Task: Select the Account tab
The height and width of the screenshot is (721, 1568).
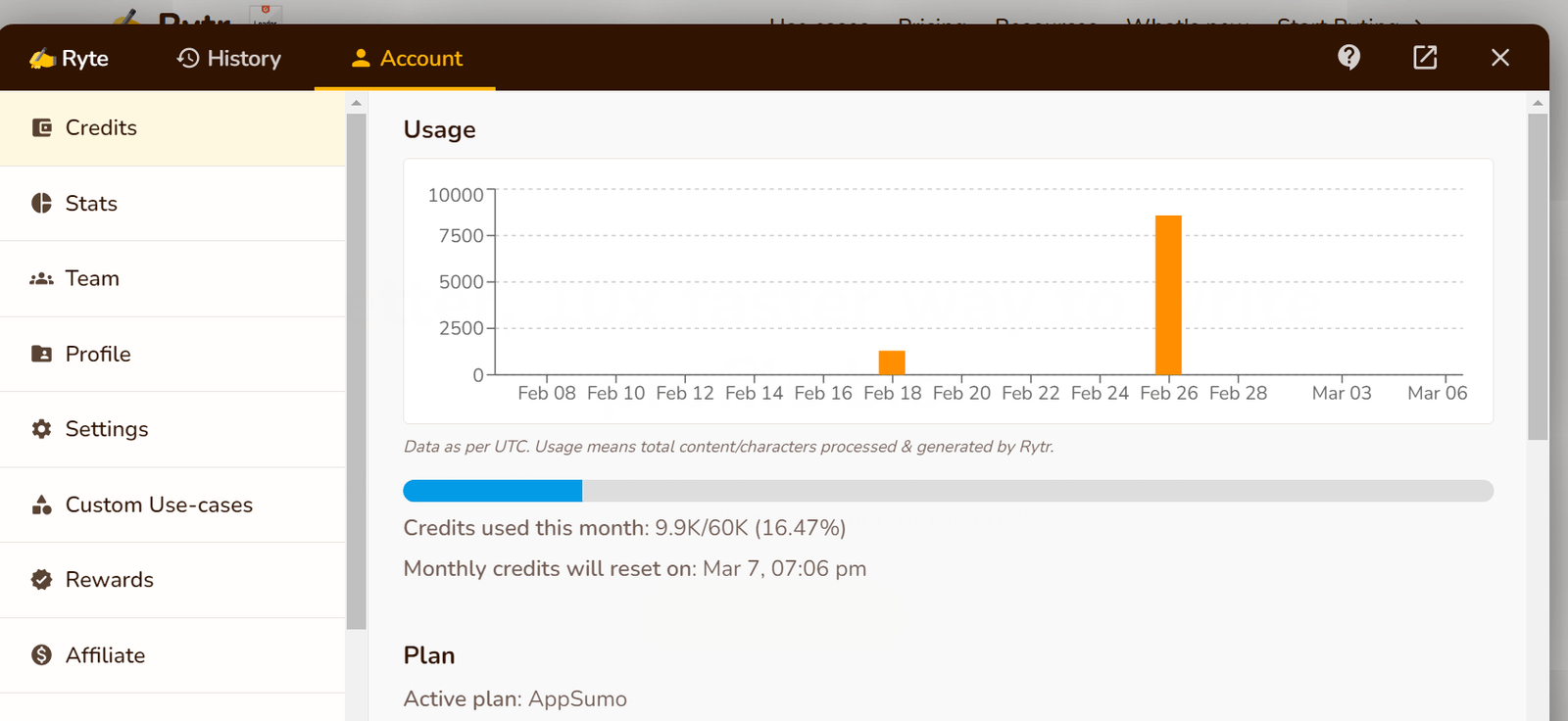Action: click(x=405, y=58)
